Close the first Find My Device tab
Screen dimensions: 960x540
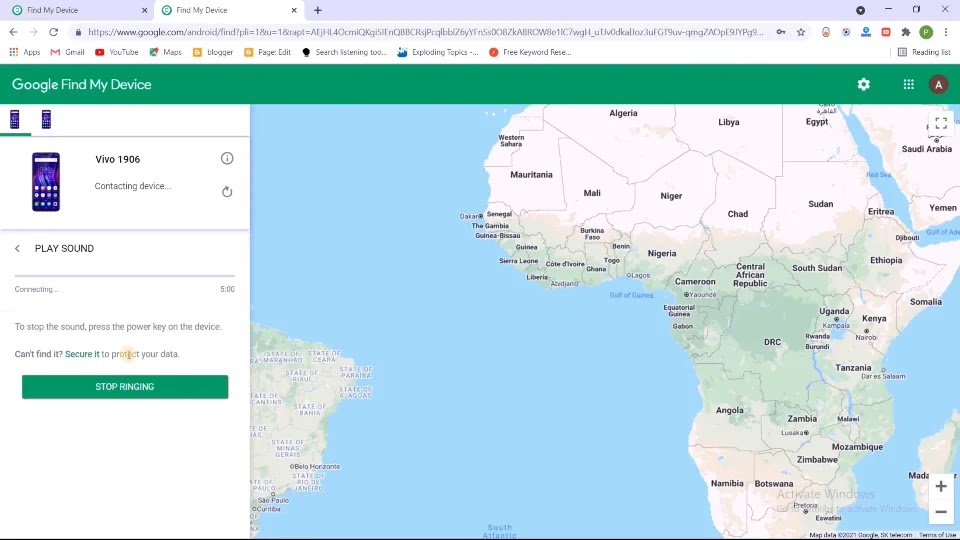pyautogui.click(x=144, y=10)
